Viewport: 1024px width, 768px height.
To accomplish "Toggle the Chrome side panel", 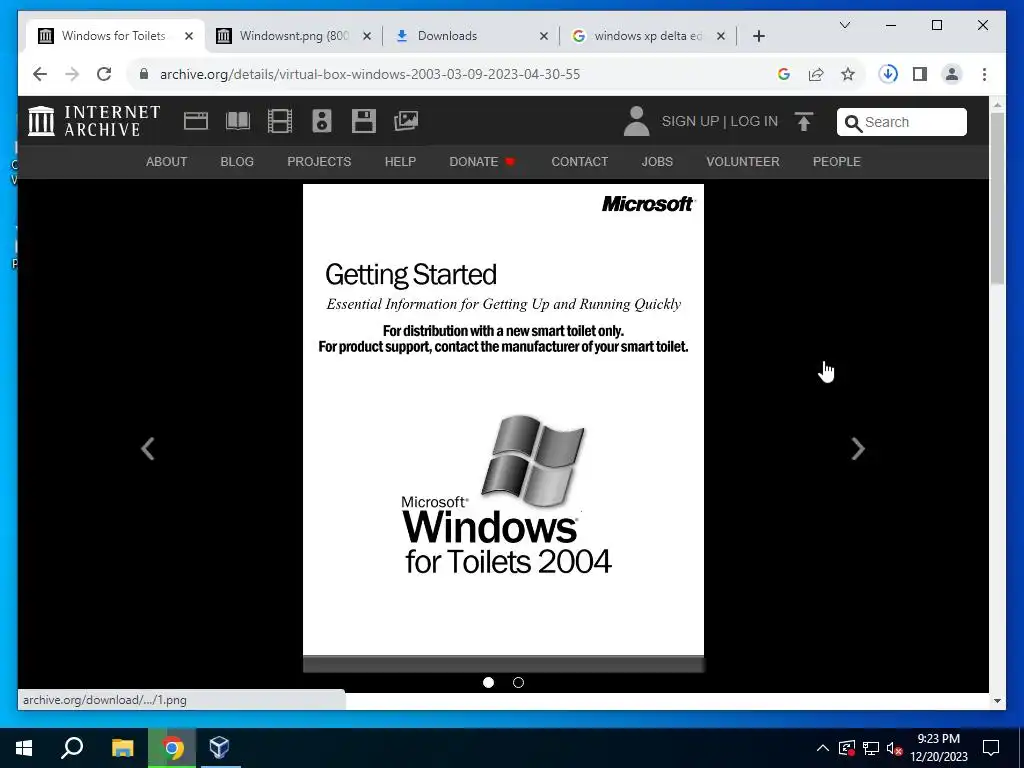I will pyautogui.click(x=920, y=74).
